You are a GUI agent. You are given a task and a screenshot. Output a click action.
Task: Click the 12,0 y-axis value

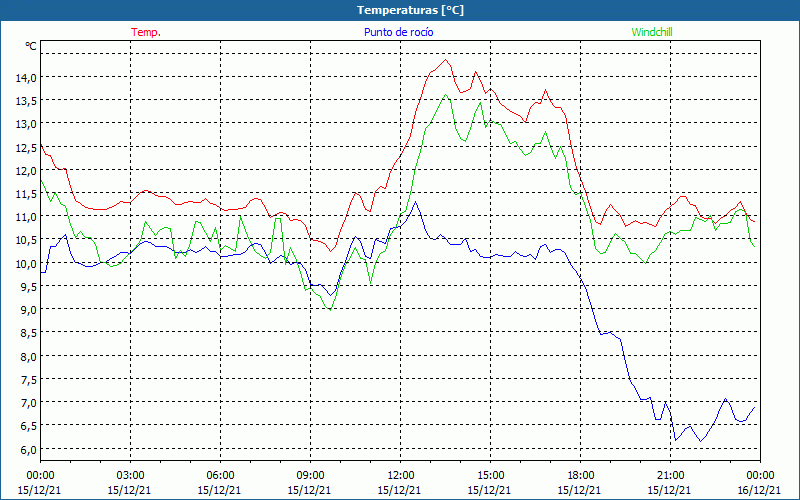point(26,170)
